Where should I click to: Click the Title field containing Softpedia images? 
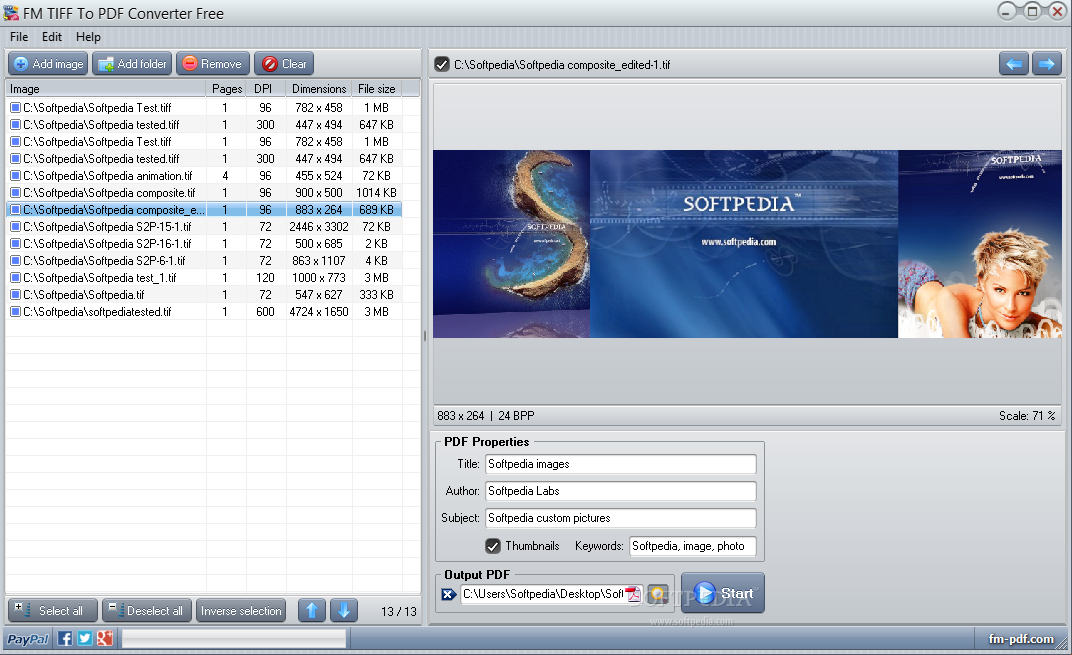(x=621, y=464)
